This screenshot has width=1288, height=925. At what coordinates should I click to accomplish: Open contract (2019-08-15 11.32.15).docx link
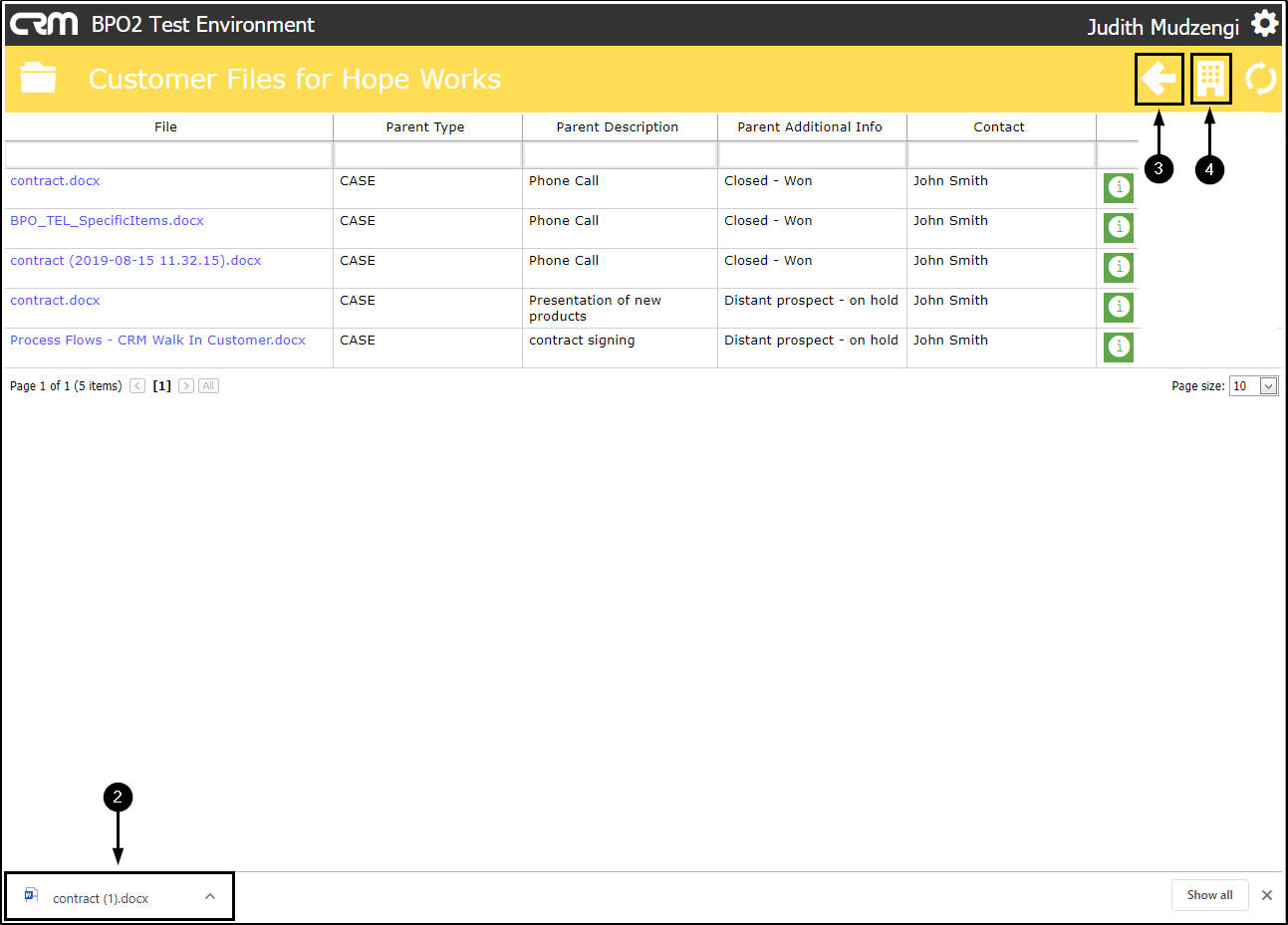click(135, 261)
